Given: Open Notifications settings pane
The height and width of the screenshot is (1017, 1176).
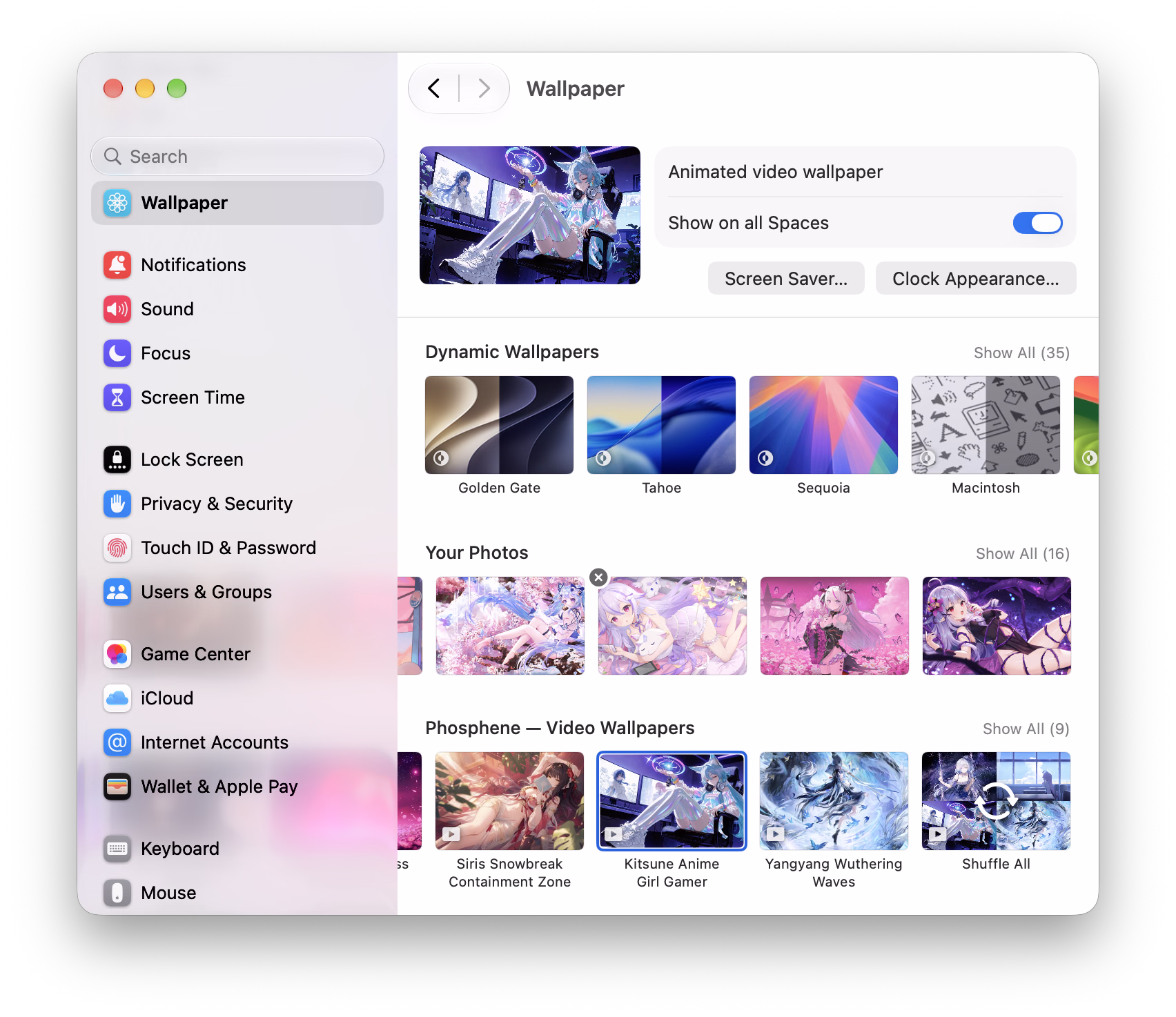Looking at the screenshot, I should pyautogui.click(x=237, y=265).
